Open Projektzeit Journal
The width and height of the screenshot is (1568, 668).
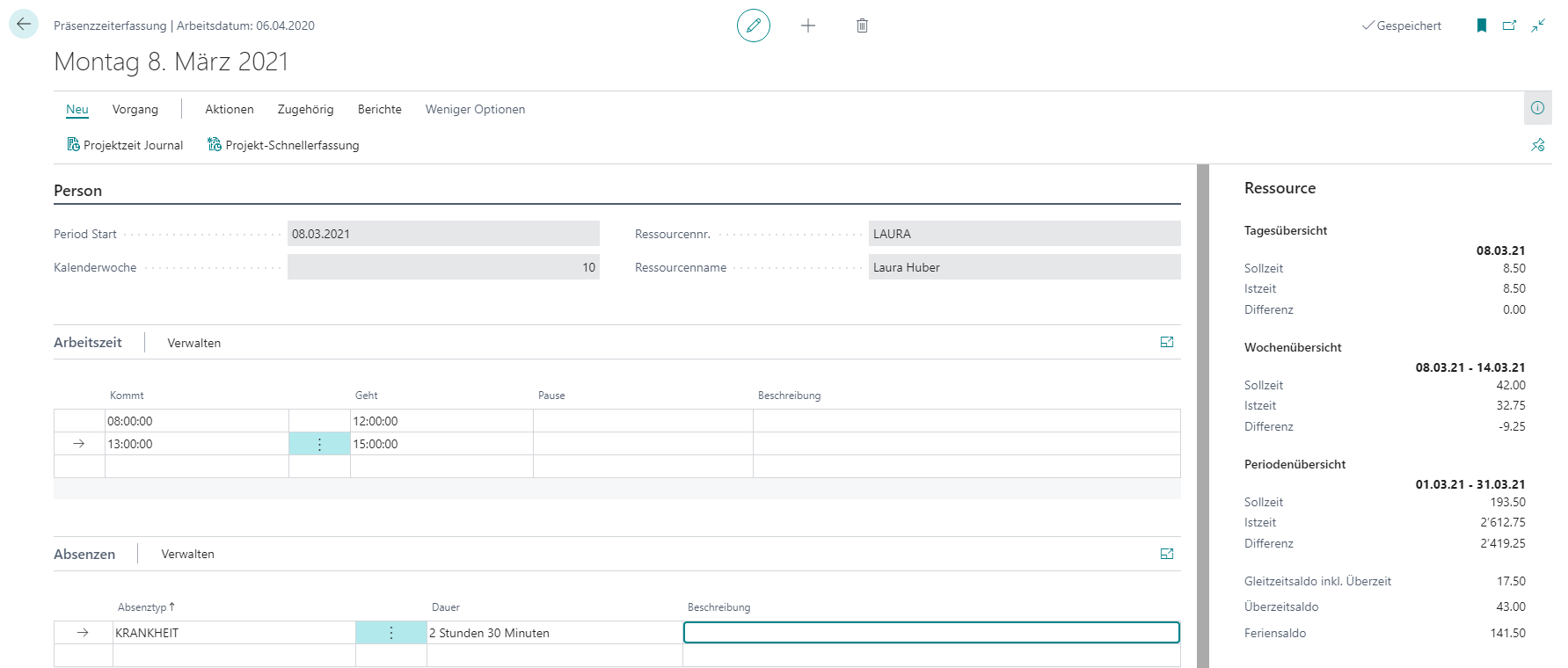coord(125,145)
